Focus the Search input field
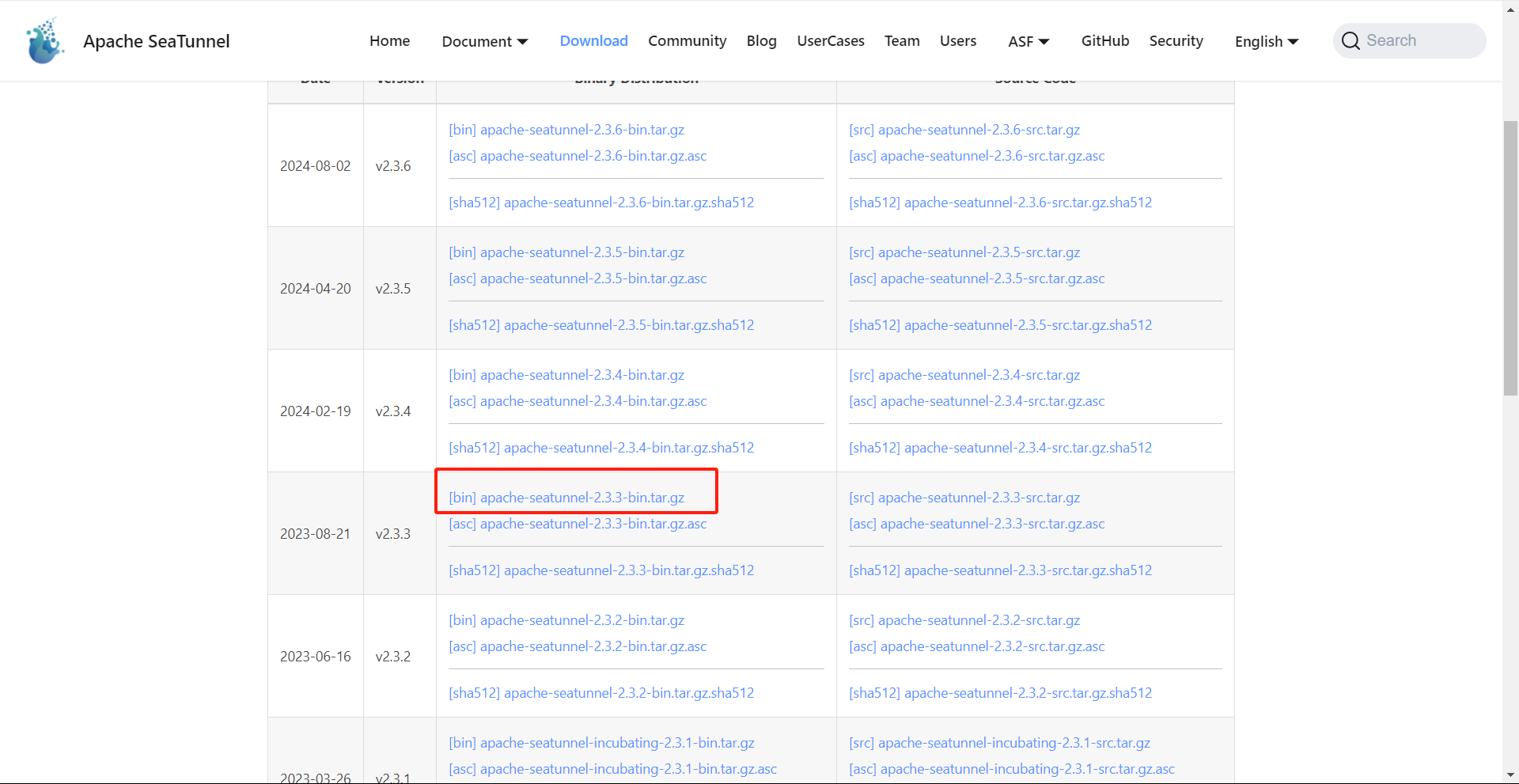 (1409, 40)
